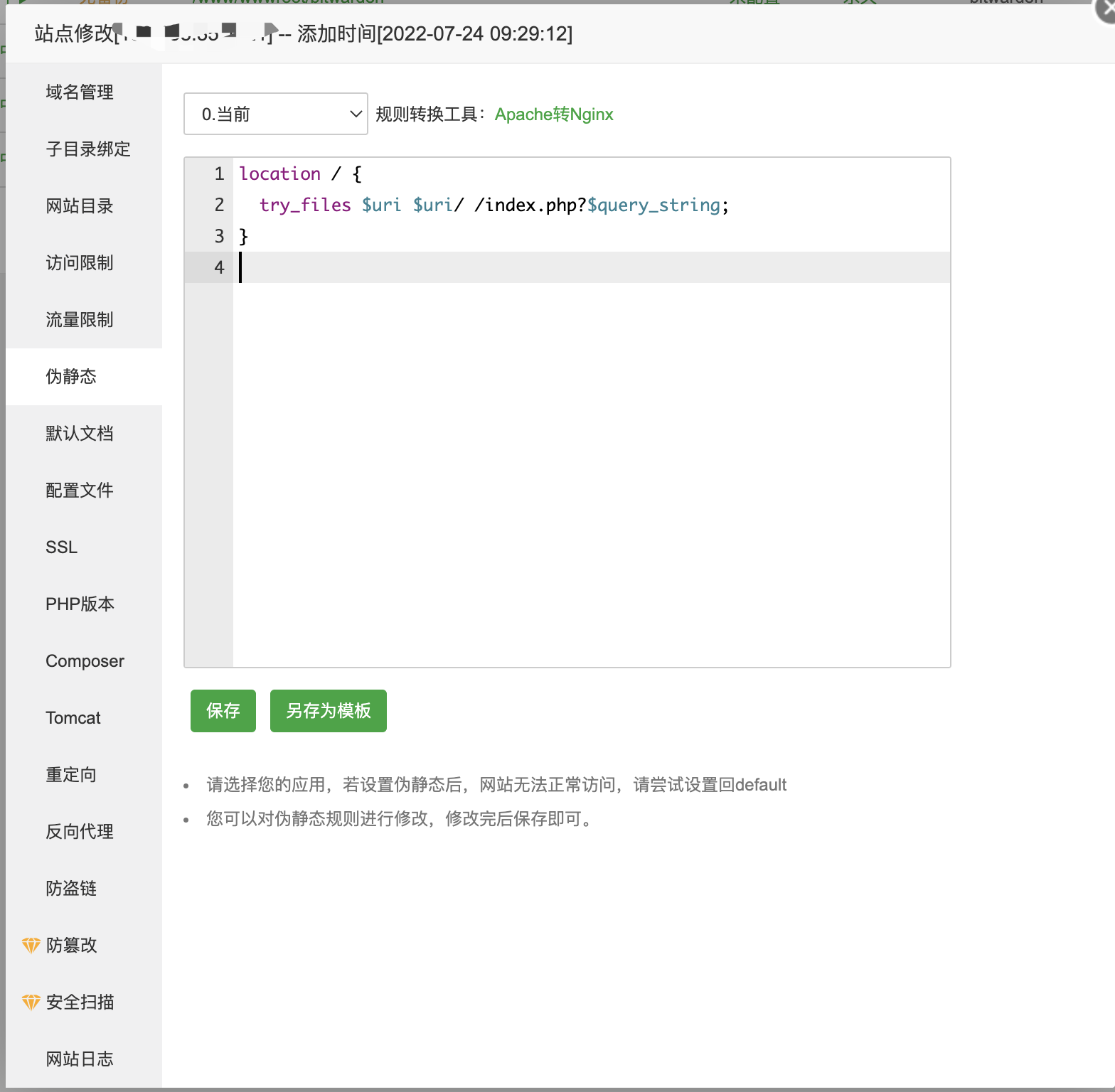Screen dimensions: 1115x1092
Task: Select the 网站目录 sidebar tab
Action: 80,206
